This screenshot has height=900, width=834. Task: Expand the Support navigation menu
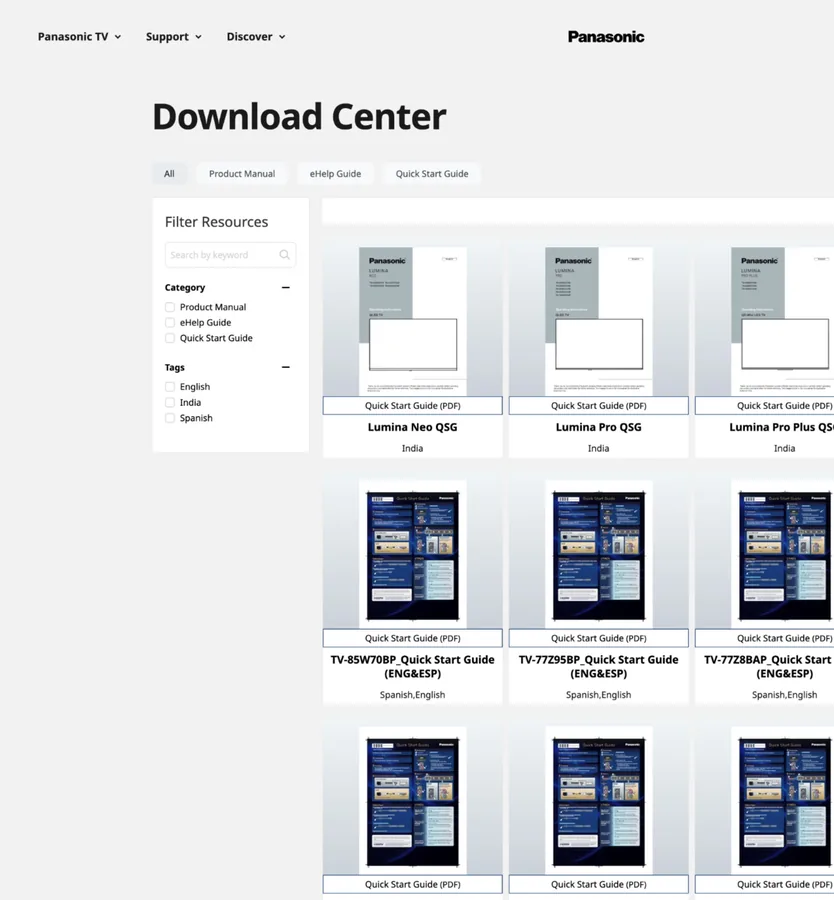point(173,37)
